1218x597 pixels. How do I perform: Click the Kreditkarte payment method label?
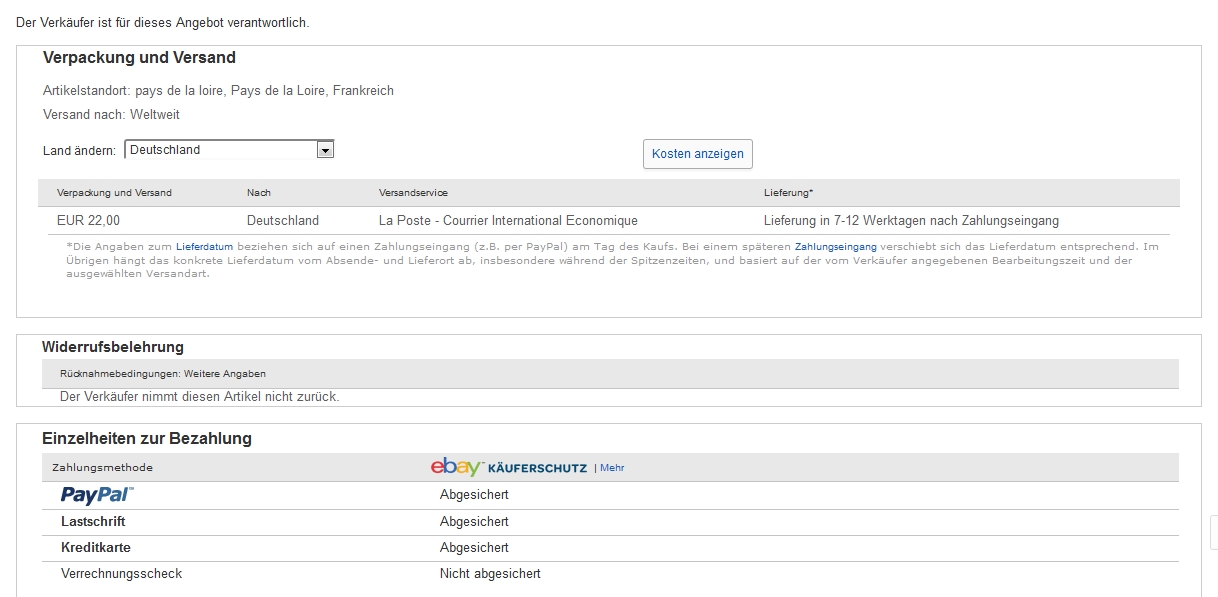(96, 548)
